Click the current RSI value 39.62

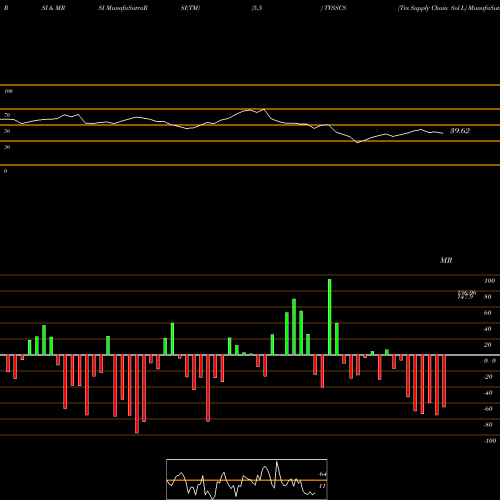(460, 131)
